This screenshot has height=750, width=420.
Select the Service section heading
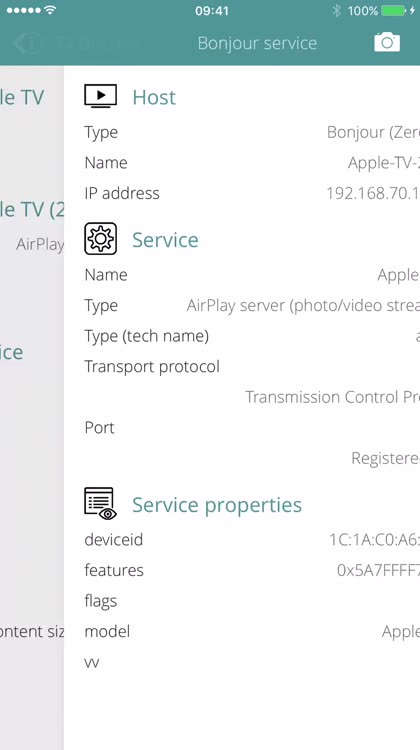[165, 240]
